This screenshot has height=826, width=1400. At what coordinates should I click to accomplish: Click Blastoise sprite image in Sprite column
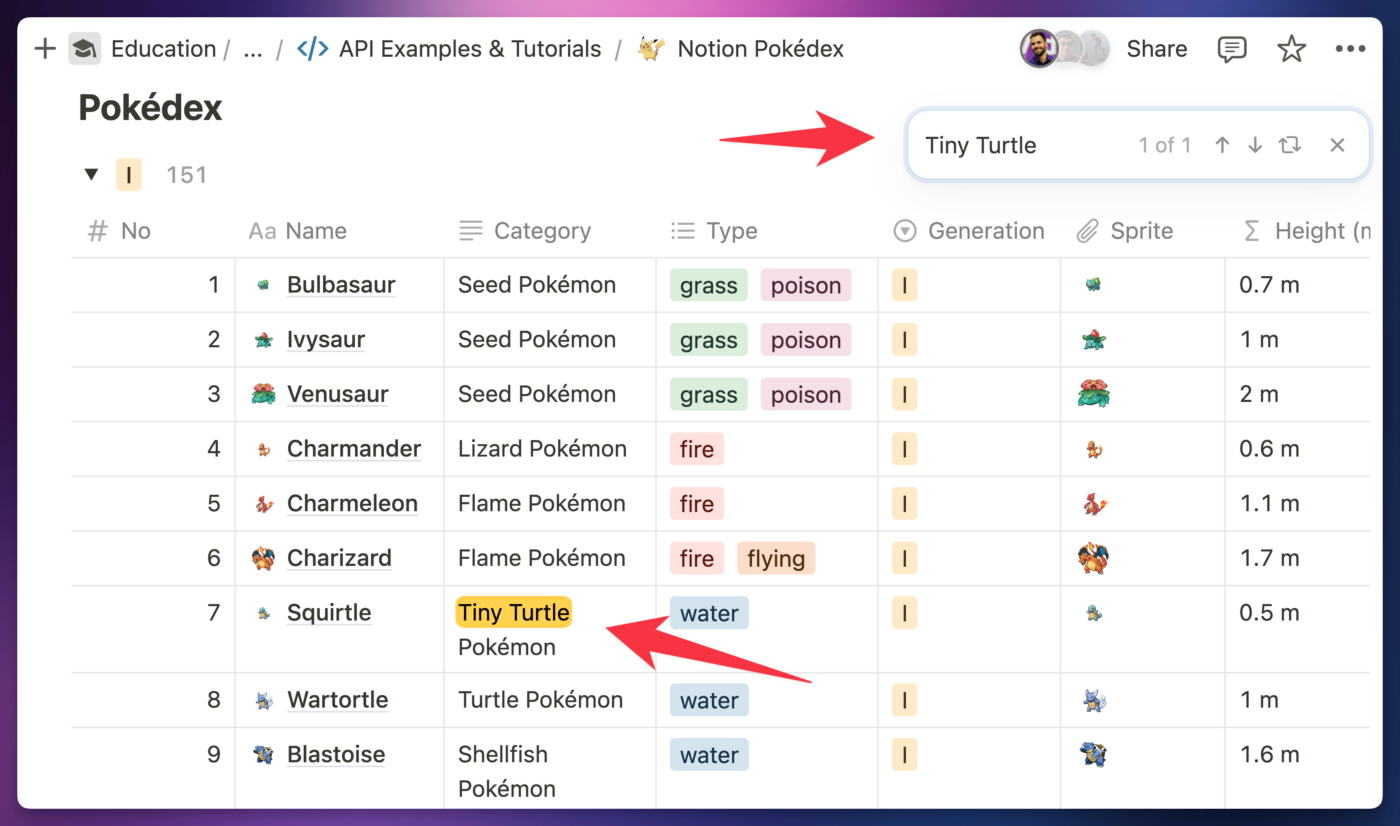(x=1093, y=754)
